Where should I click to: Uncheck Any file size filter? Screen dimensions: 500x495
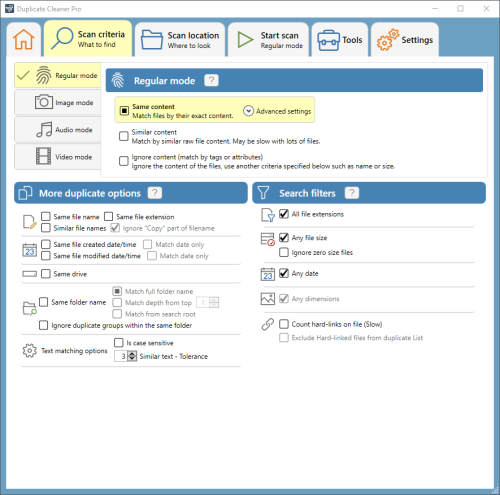pos(284,238)
